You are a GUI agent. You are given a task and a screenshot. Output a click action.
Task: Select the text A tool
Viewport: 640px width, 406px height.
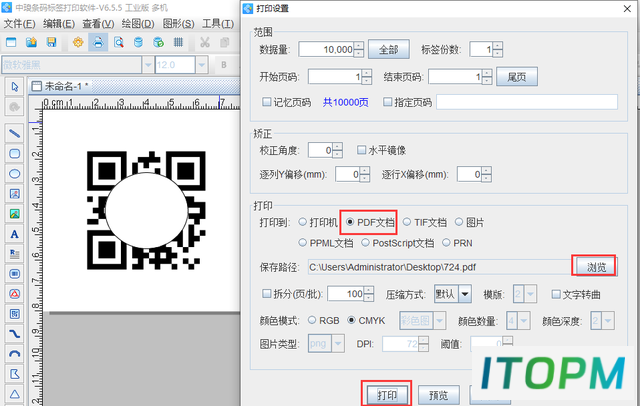pos(15,234)
